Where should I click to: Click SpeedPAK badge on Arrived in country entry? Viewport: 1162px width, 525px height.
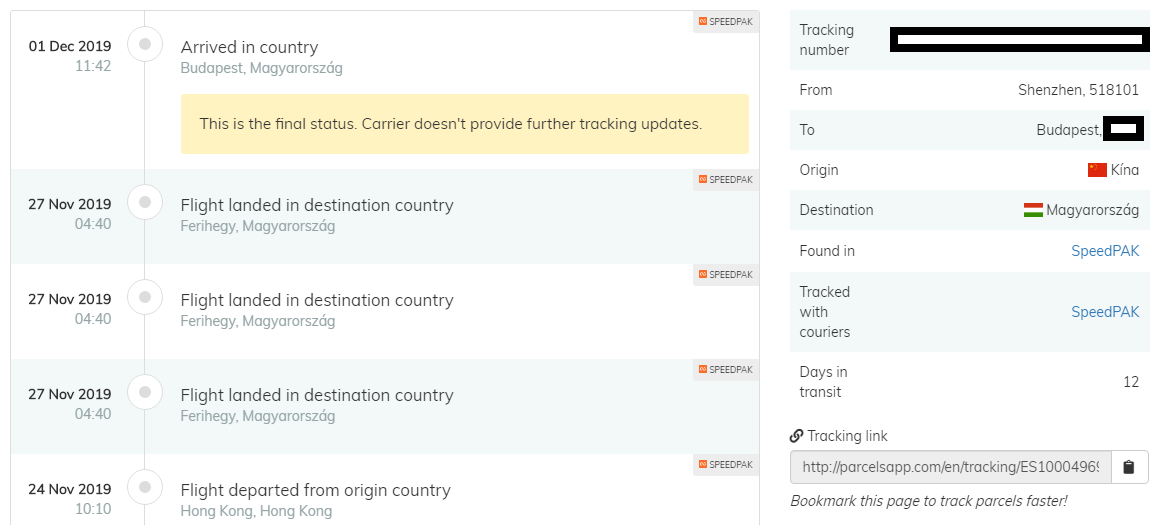click(x=726, y=21)
